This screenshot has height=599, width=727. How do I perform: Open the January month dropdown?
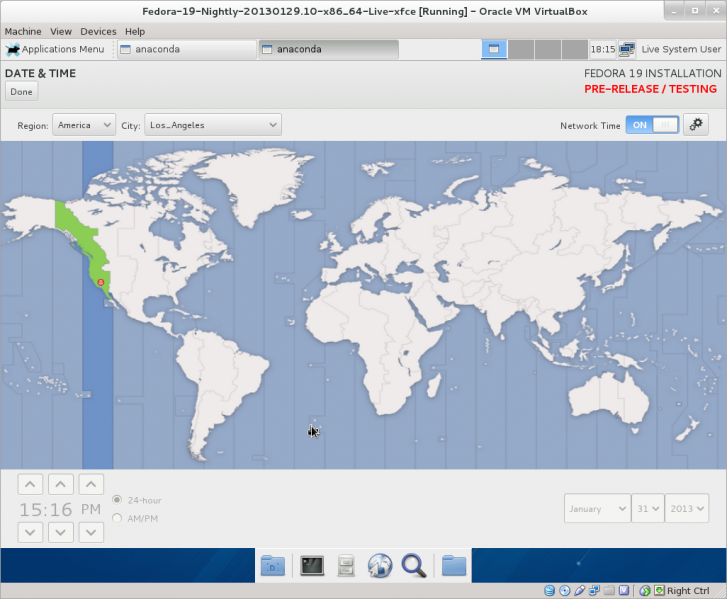coord(597,508)
